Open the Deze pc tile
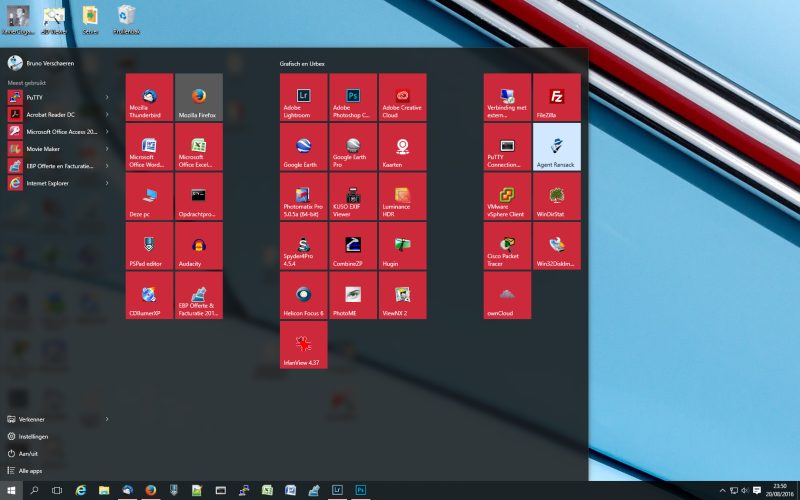This screenshot has height=500, width=800. click(149, 196)
